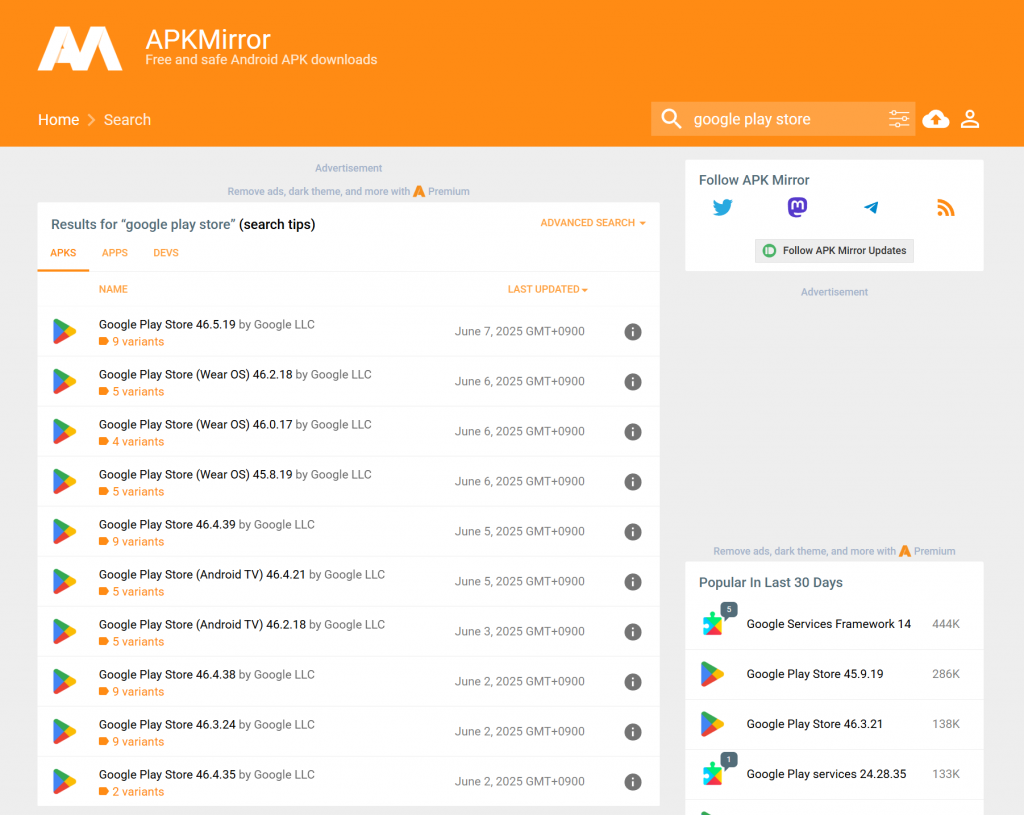Click the upload APK cloud icon

click(x=935, y=119)
